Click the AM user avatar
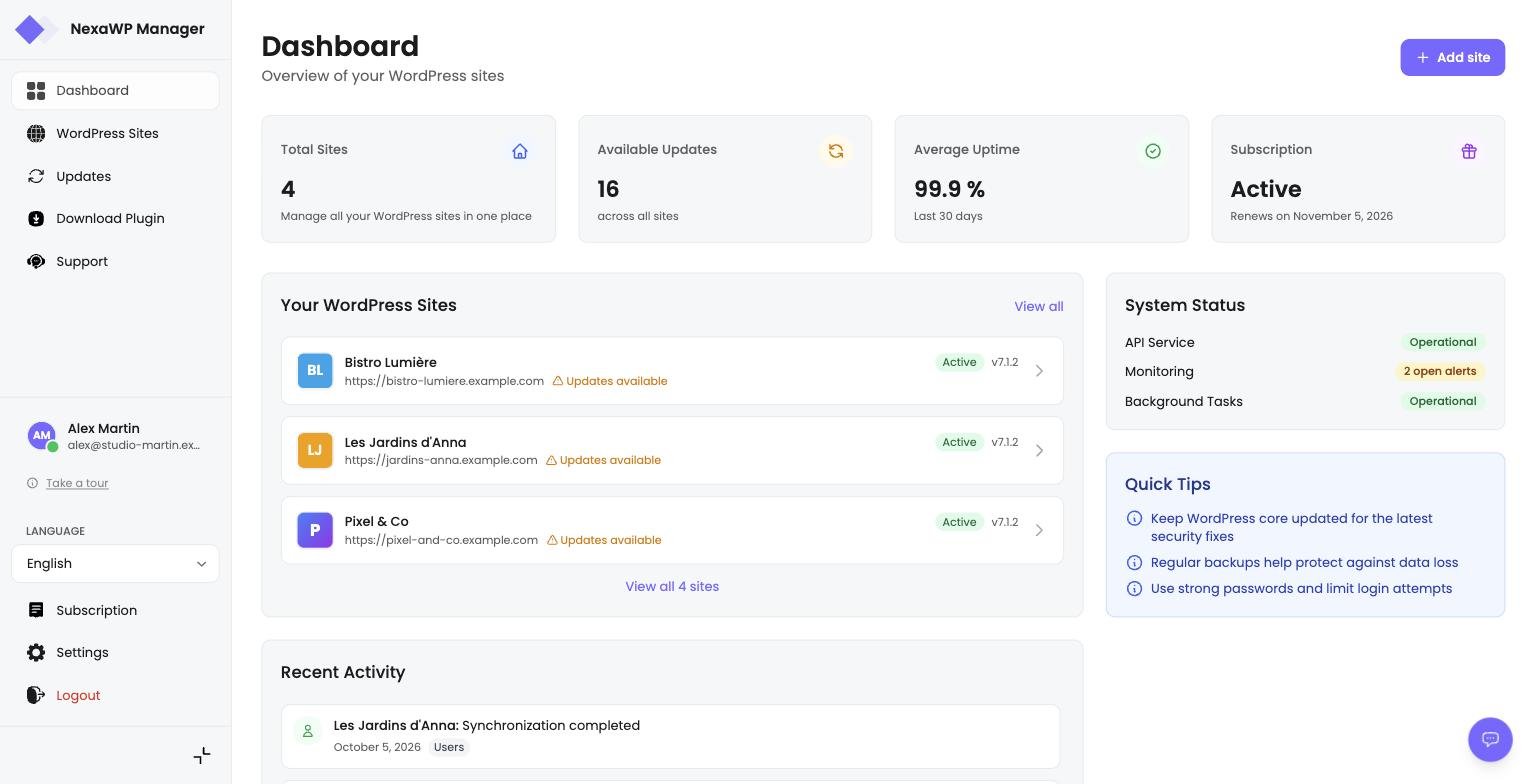 pyautogui.click(x=41, y=435)
